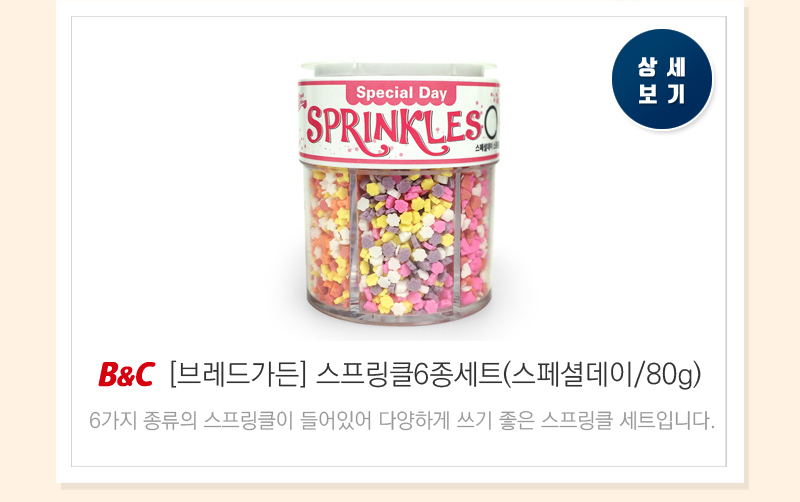Click the Special Day label on jar
The height and width of the screenshot is (502, 800).
(x=401, y=93)
